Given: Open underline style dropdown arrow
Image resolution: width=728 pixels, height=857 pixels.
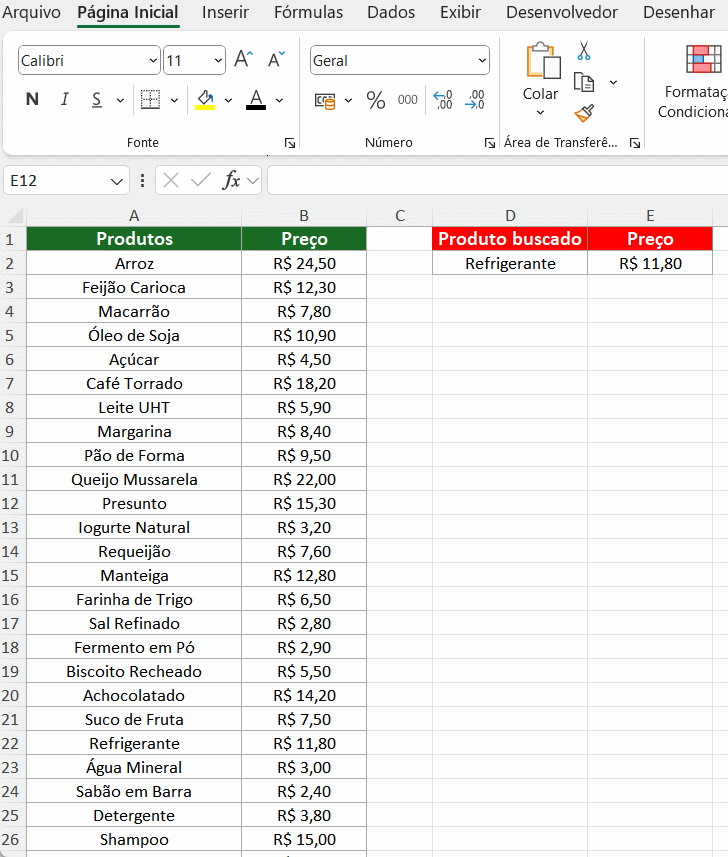Looking at the screenshot, I should pyautogui.click(x=120, y=101).
